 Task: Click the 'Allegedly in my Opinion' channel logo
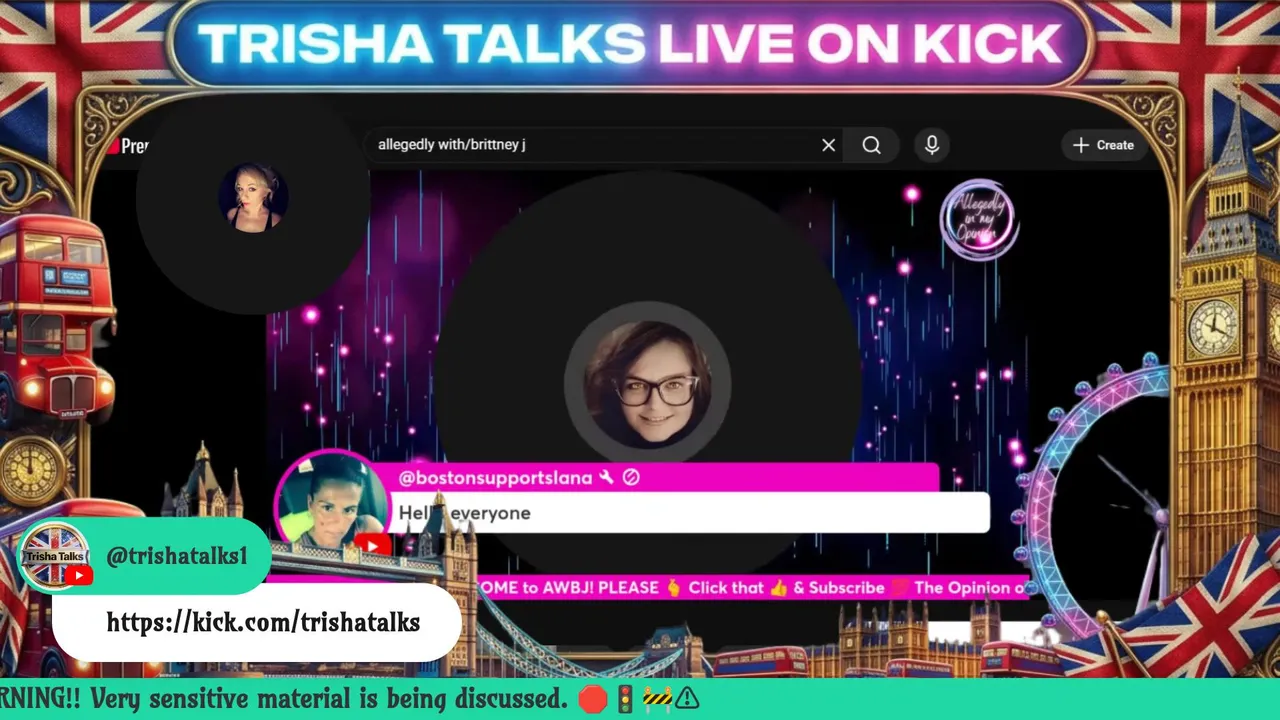pyautogui.click(x=979, y=218)
